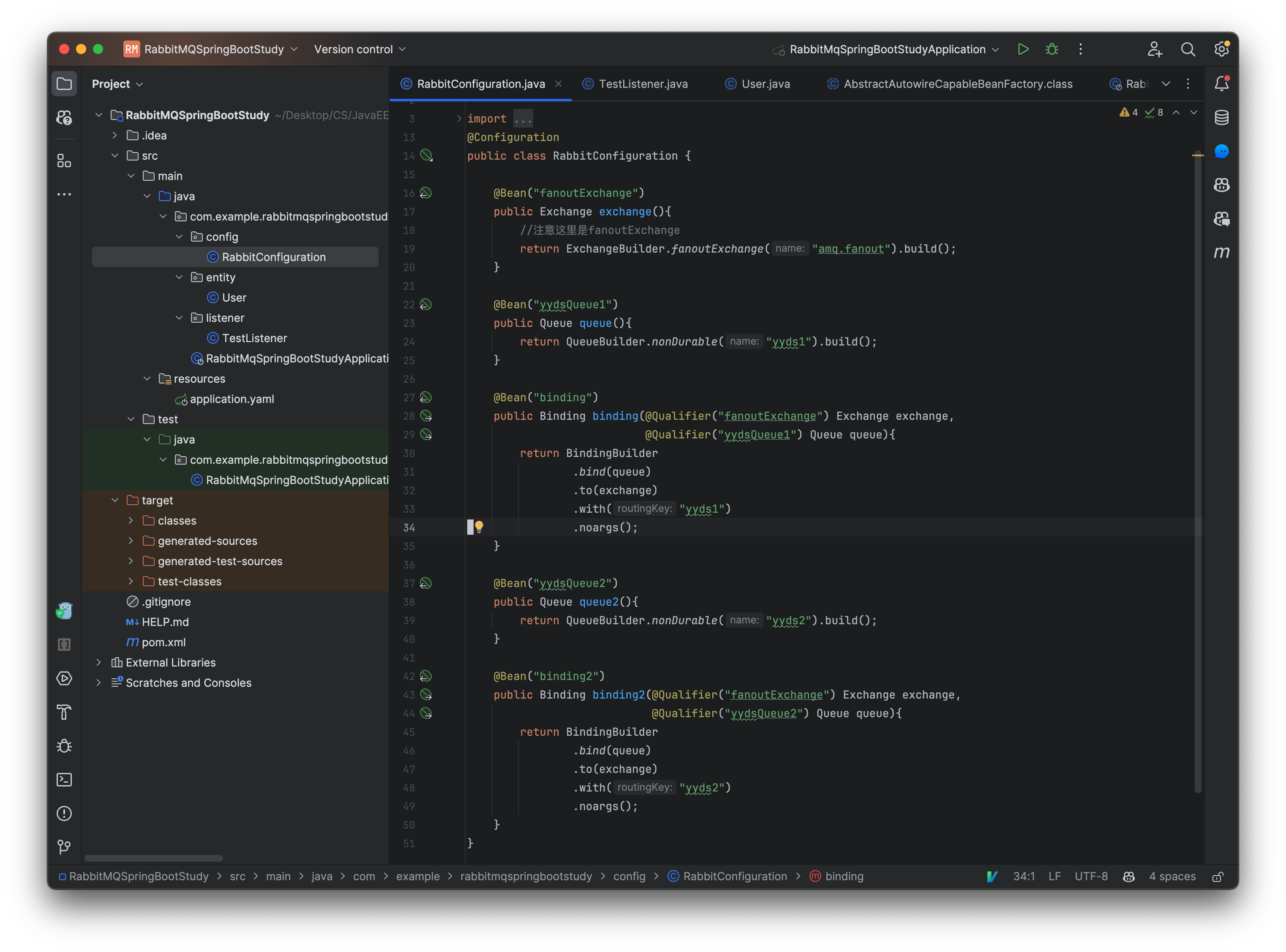This screenshot has width=1286, height=952.
Task: Switch to the User.java tab
Action: (765, 84)
